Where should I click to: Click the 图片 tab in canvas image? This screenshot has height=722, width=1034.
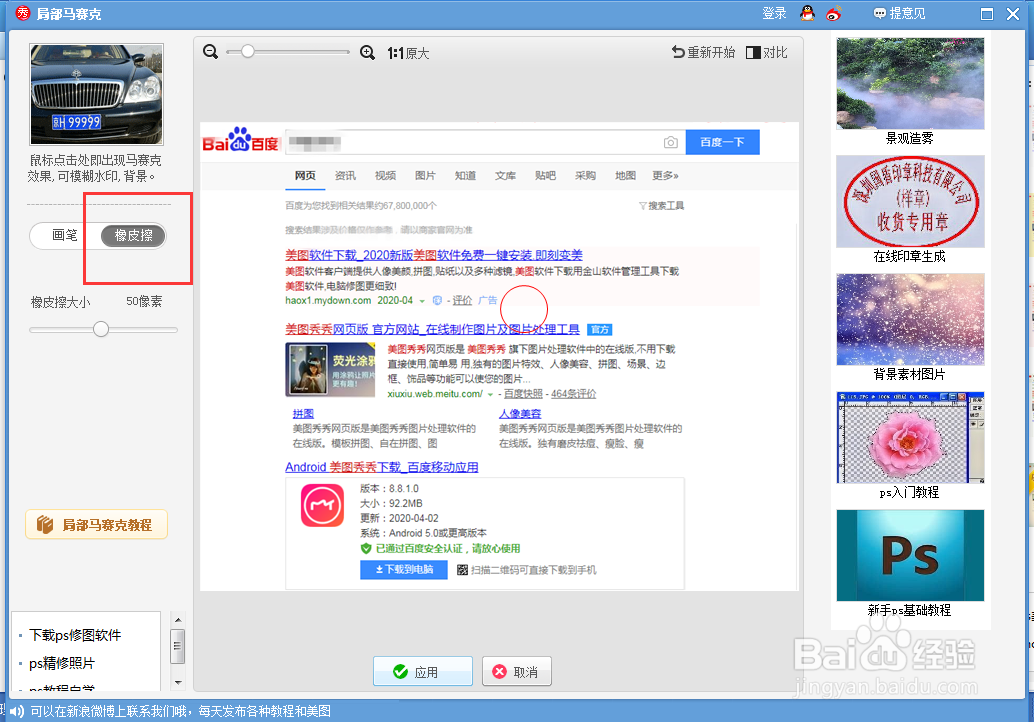pos(425,175)
